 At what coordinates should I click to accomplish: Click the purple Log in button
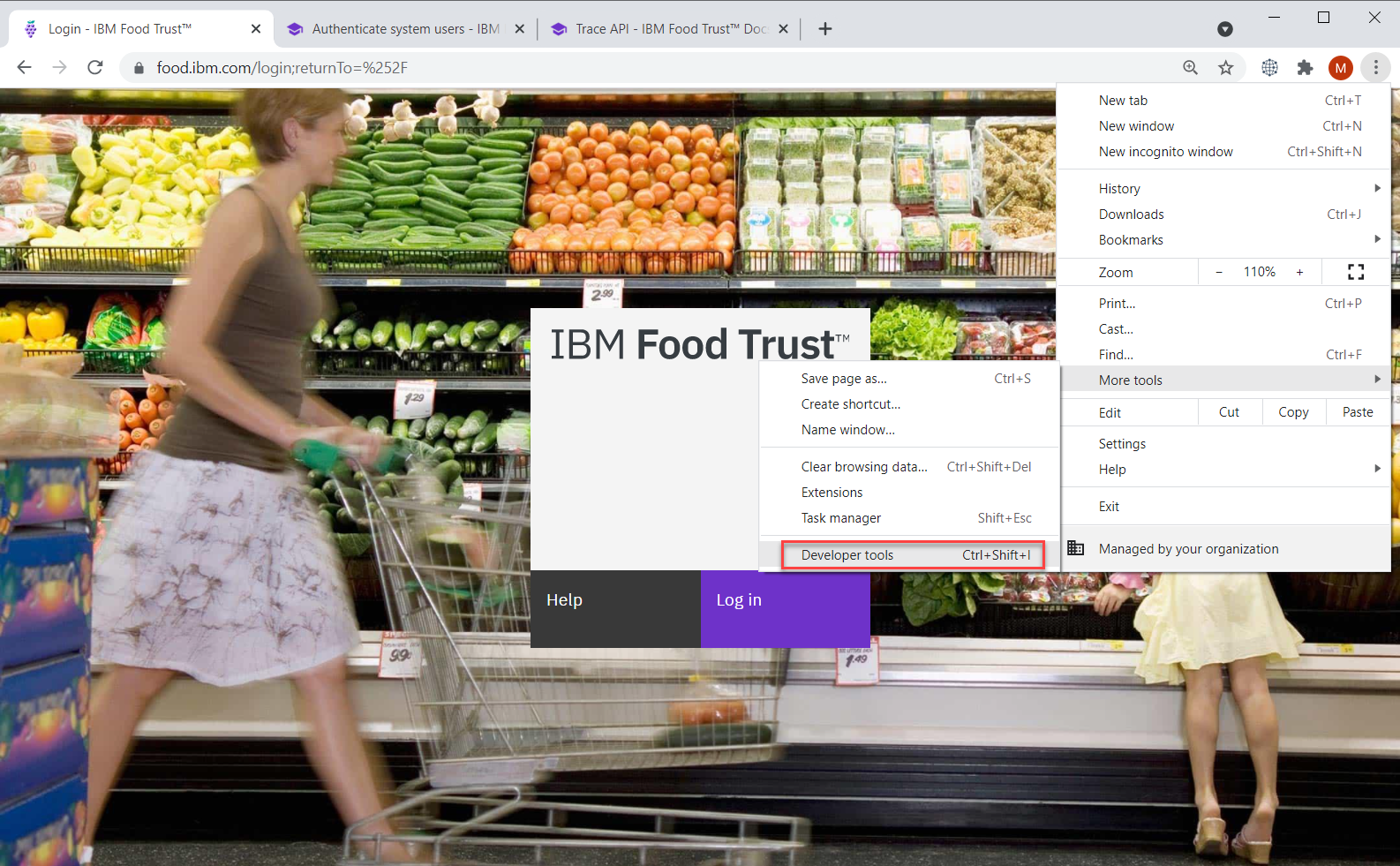[786, 609]
